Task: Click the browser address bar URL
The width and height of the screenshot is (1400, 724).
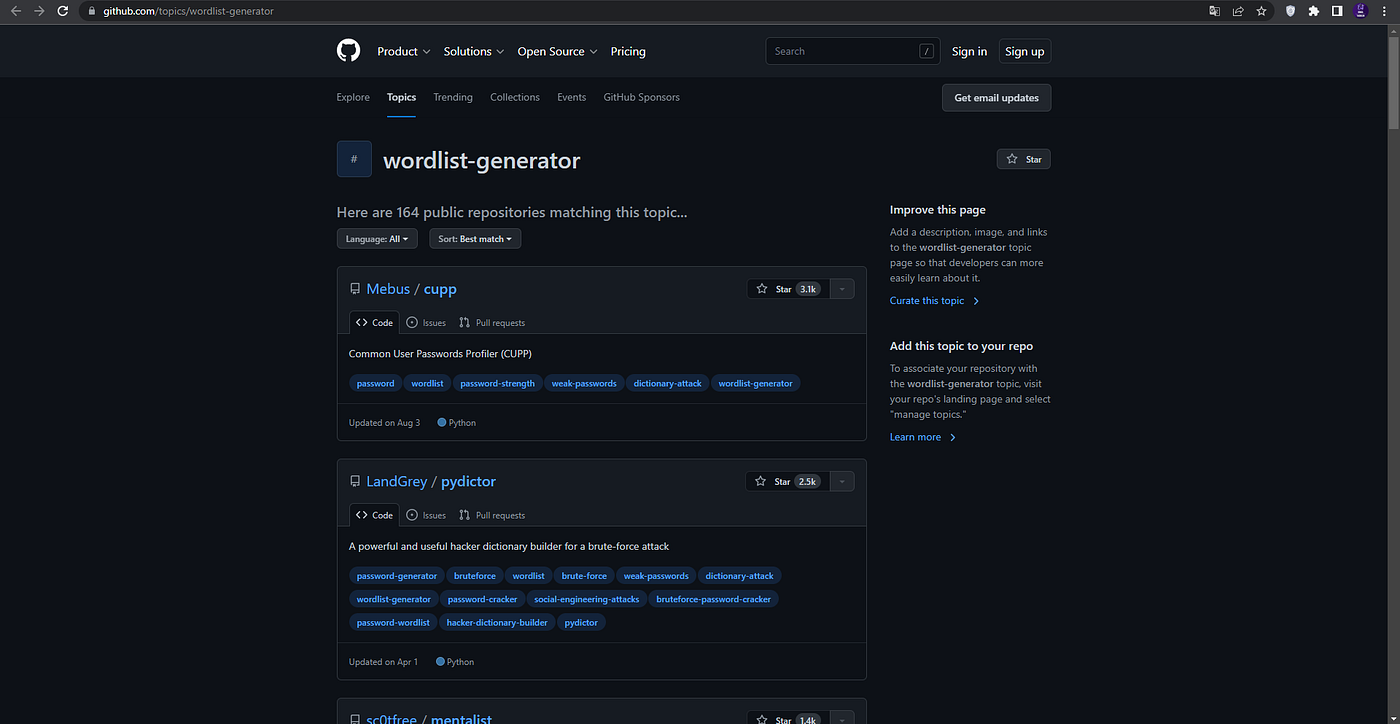Action: point(188,11)
